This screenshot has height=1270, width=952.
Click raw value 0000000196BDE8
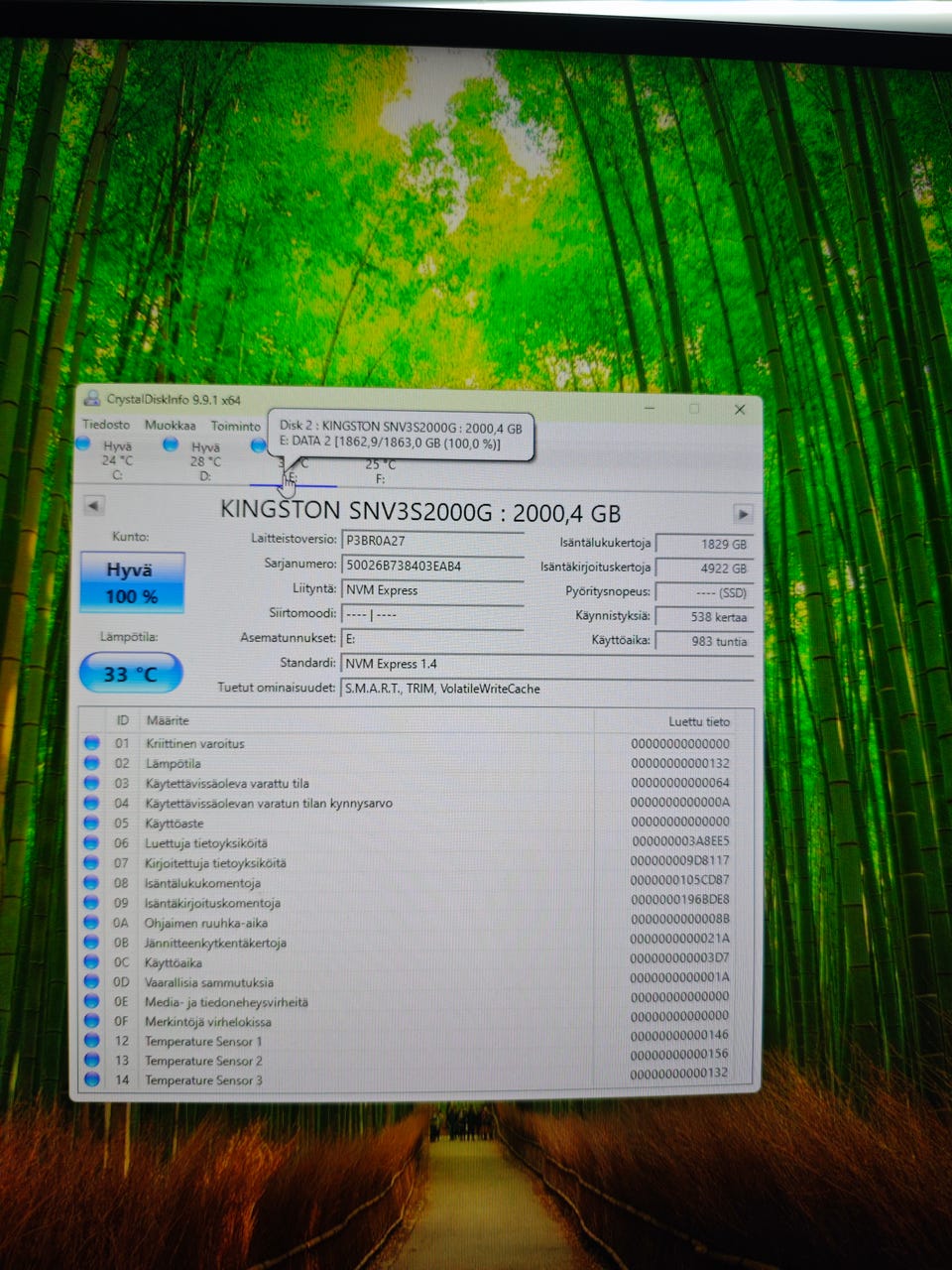click(x=680, y=899)
